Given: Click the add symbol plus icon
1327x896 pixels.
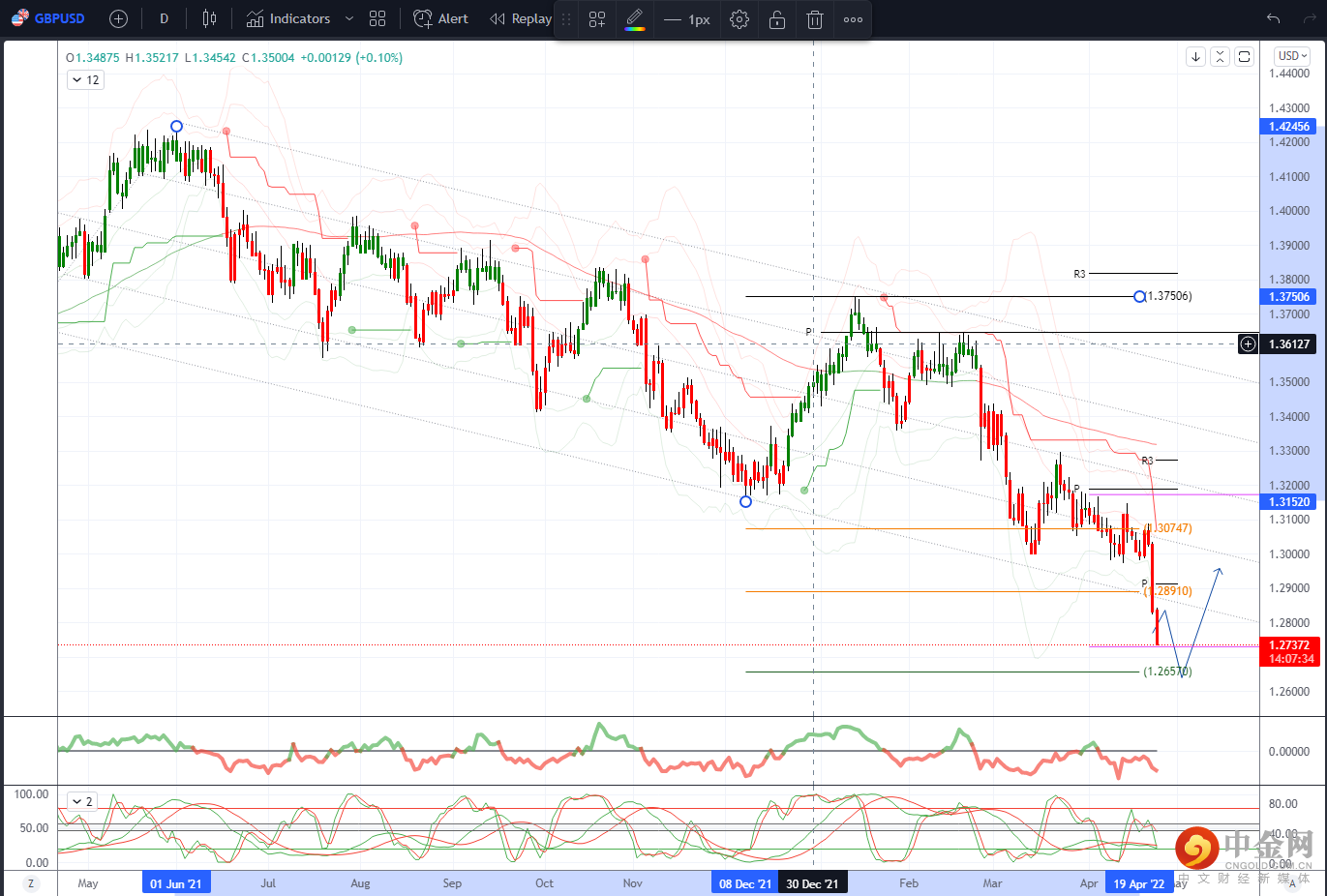Looking at the screenshot, I should tap(118, 18).
